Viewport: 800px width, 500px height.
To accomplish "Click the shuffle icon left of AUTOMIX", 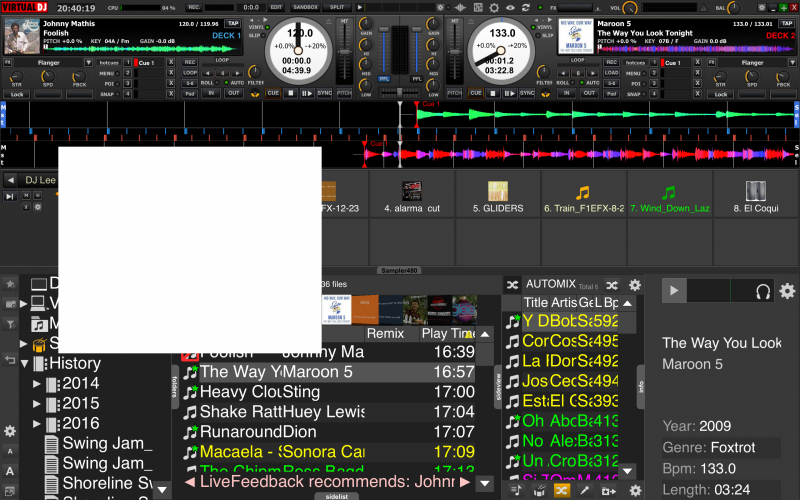I will pos(513,285).
